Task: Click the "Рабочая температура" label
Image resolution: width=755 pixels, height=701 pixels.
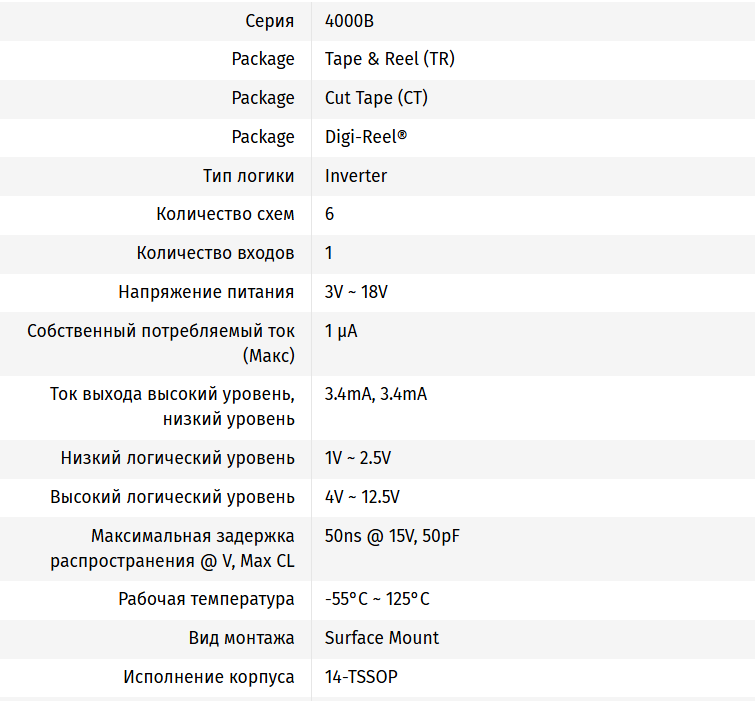Action: (x=206, y=599)
